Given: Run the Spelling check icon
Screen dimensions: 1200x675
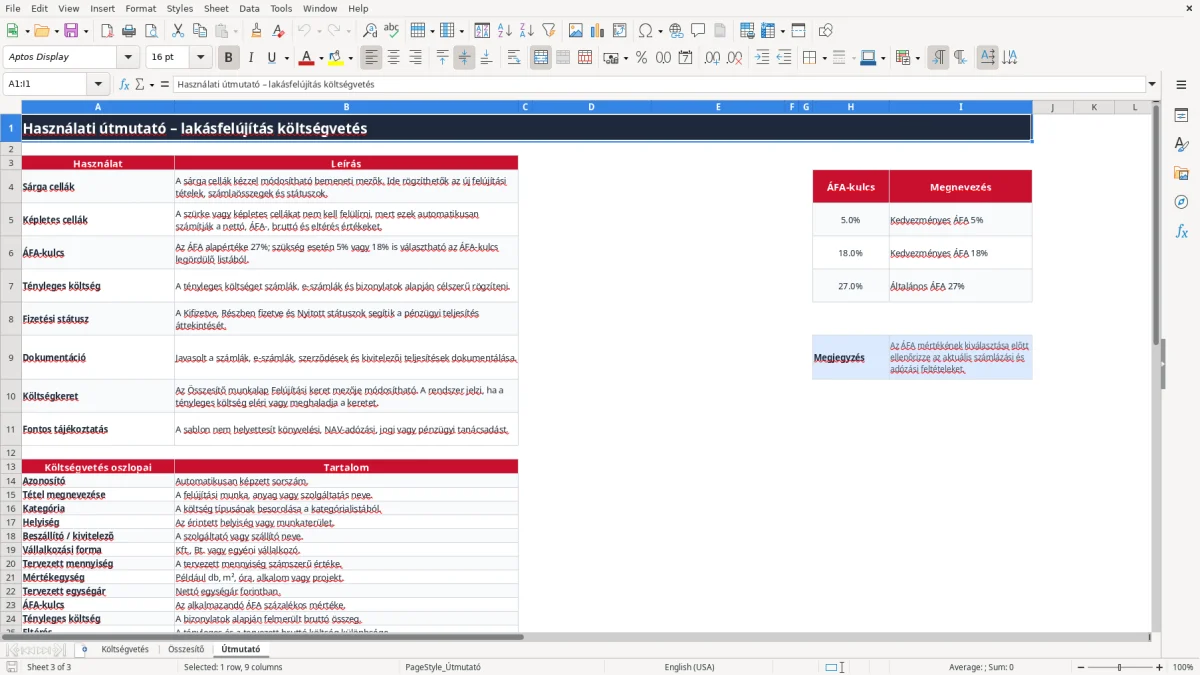Looking at the screenshot, I should pos(392,31).
